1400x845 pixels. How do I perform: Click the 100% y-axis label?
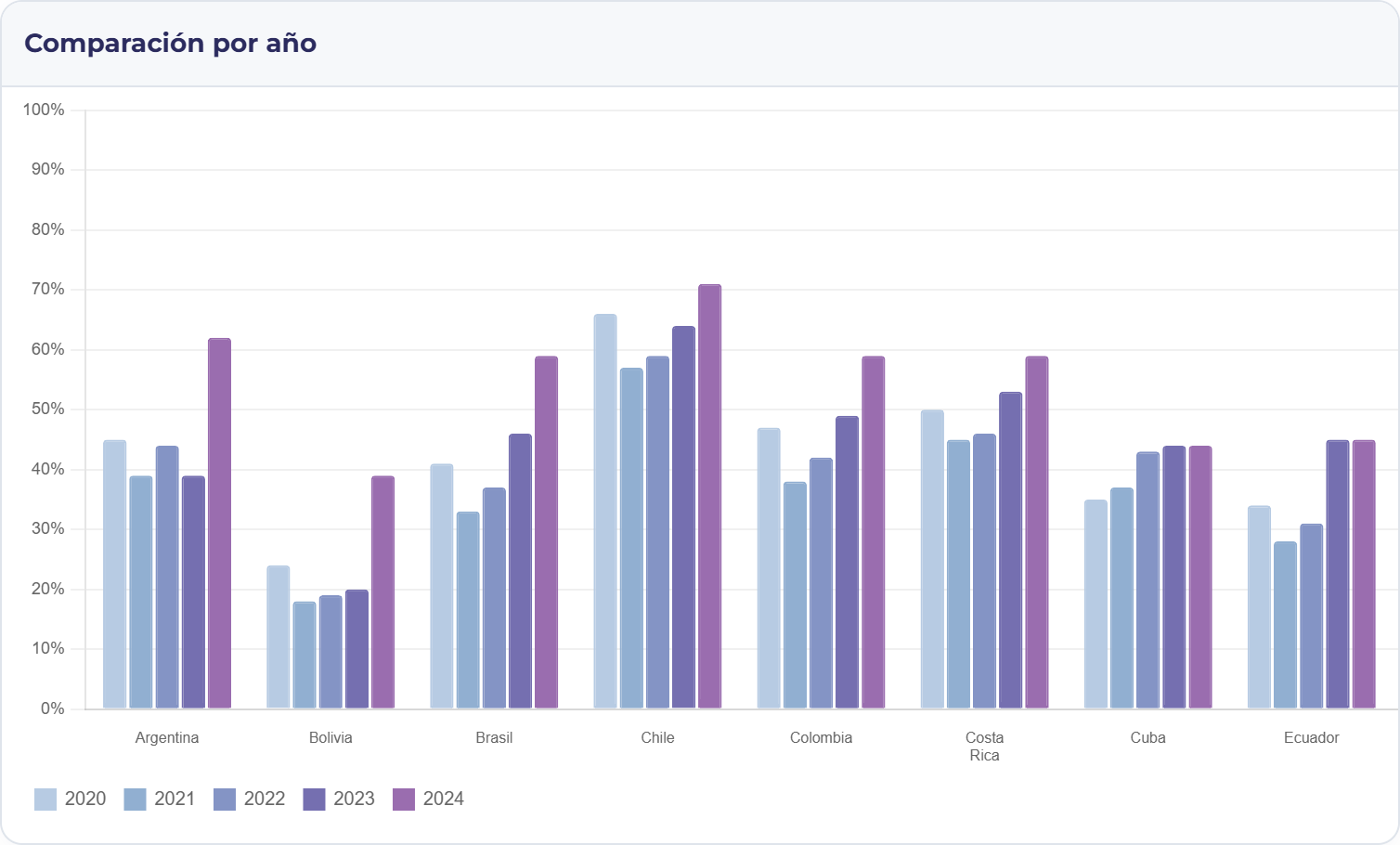coord(44,110)
